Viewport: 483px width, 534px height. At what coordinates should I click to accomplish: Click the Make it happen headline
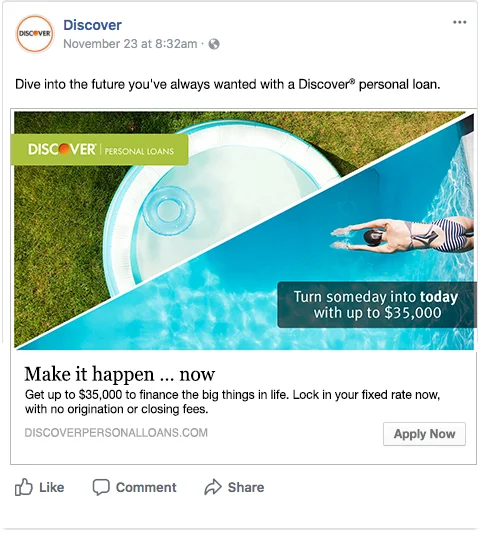(x=120, y=374)
